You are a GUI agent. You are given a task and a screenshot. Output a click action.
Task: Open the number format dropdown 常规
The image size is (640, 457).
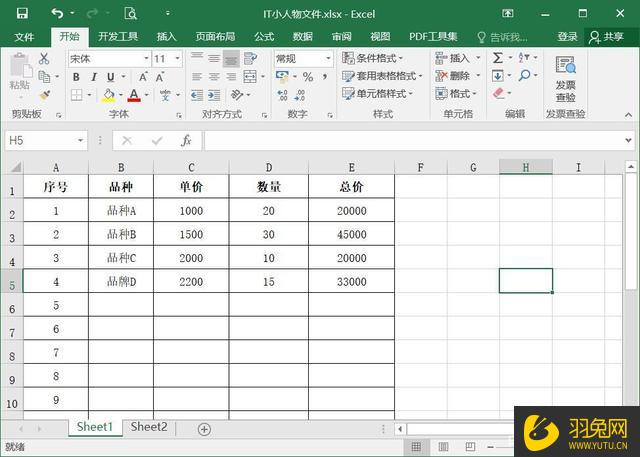coord(328,59)
